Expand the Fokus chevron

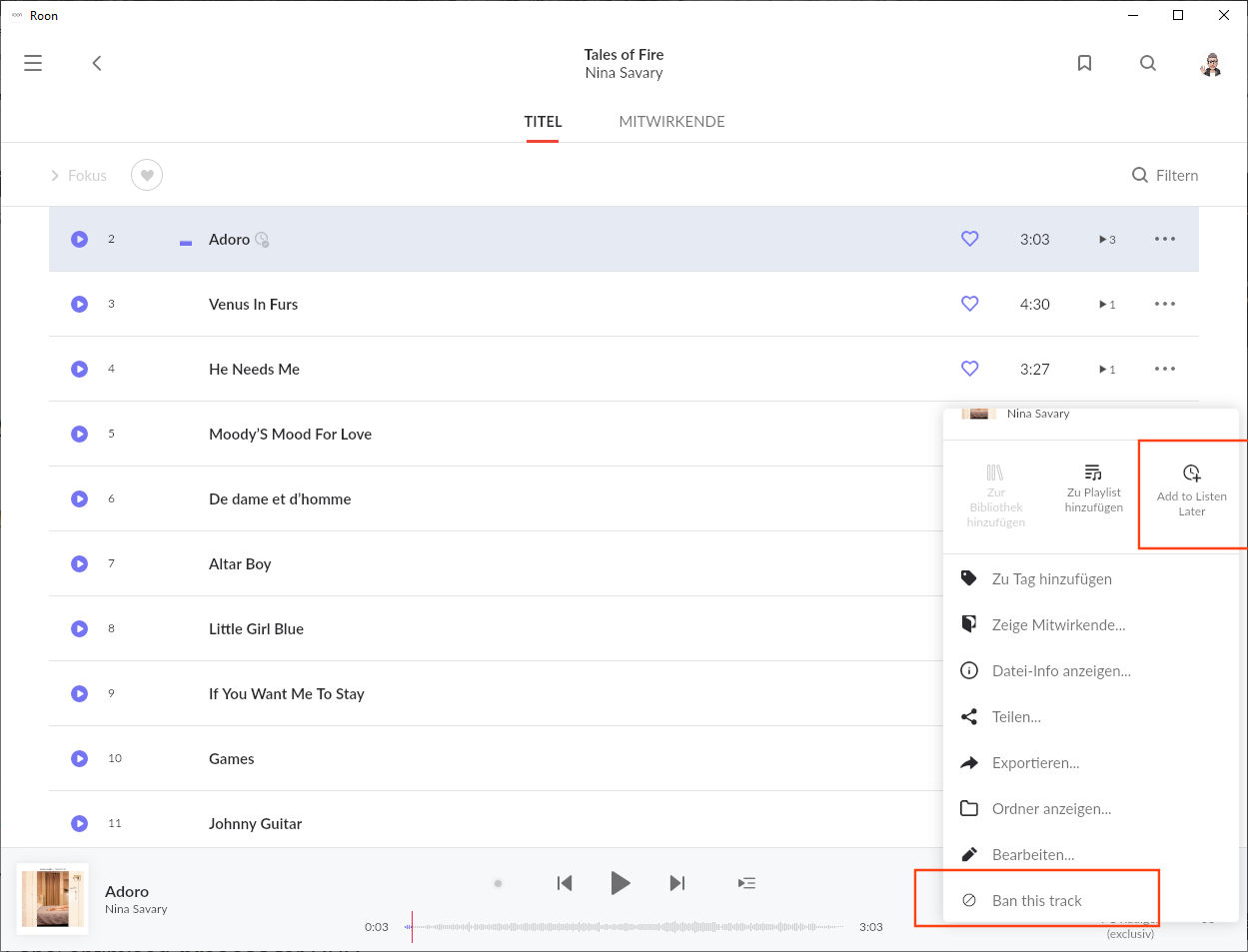coord(55,176)
